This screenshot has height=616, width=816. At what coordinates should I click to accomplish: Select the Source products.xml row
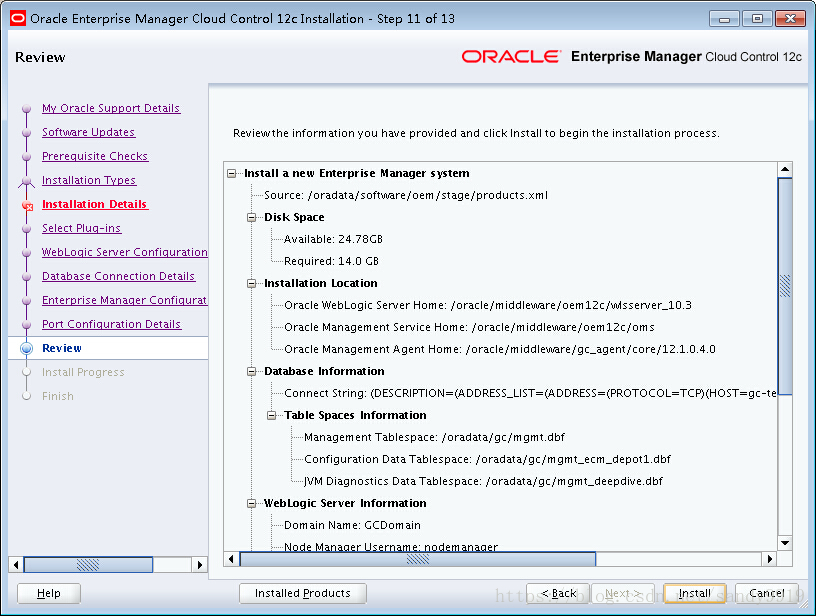(x=406, y=196)
